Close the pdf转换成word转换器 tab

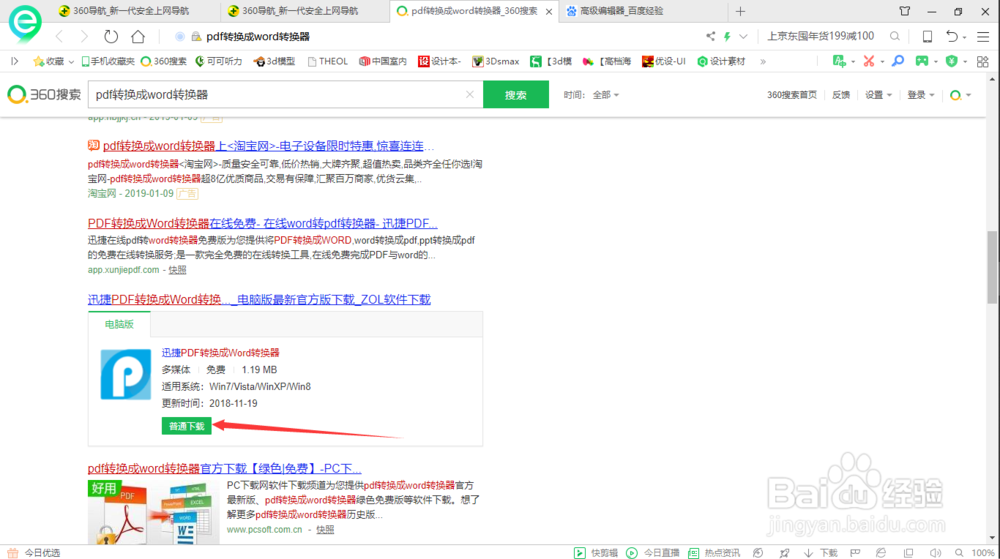(x=549, y=11)
